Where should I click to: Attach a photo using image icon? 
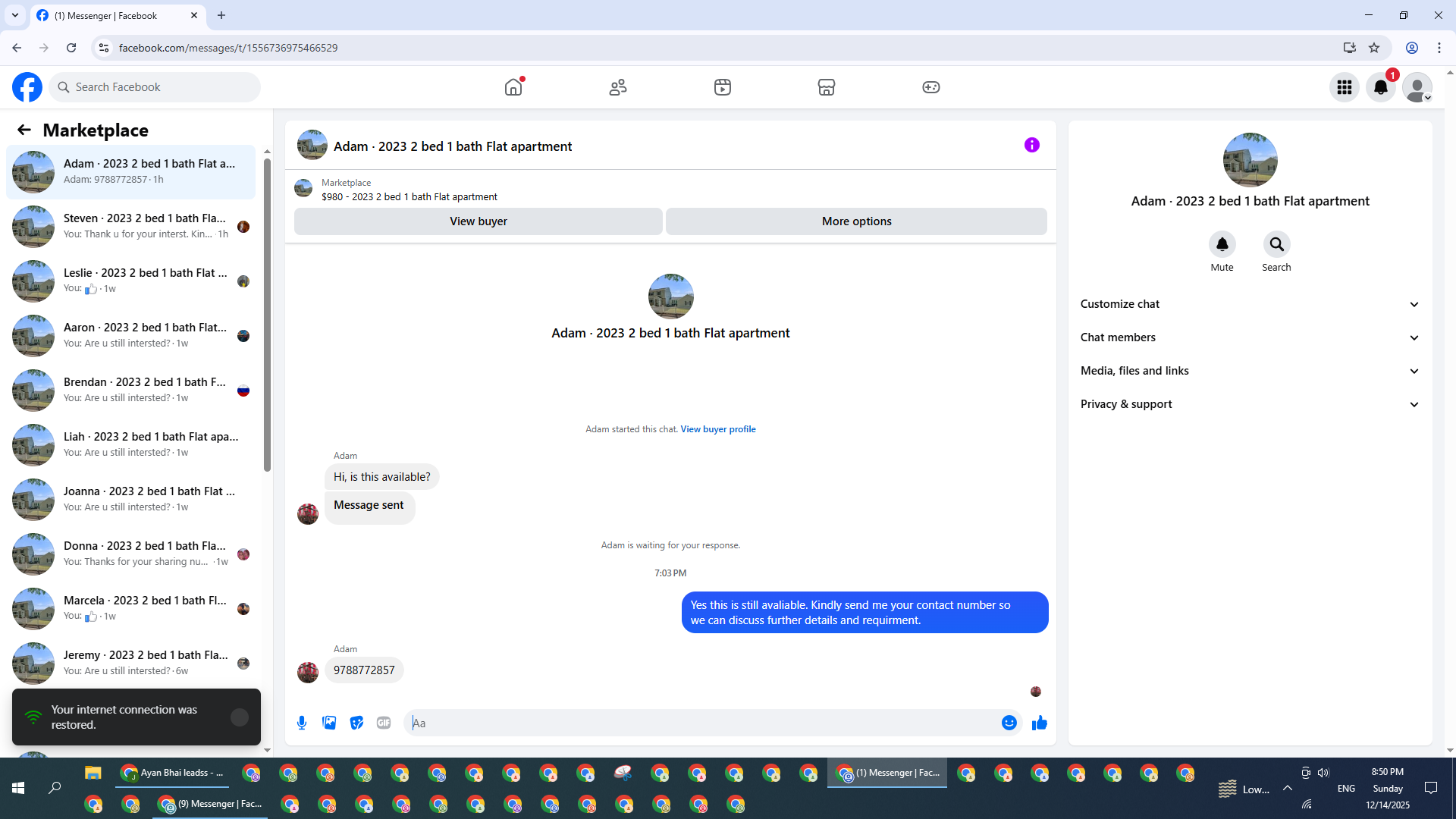[329, 723]
